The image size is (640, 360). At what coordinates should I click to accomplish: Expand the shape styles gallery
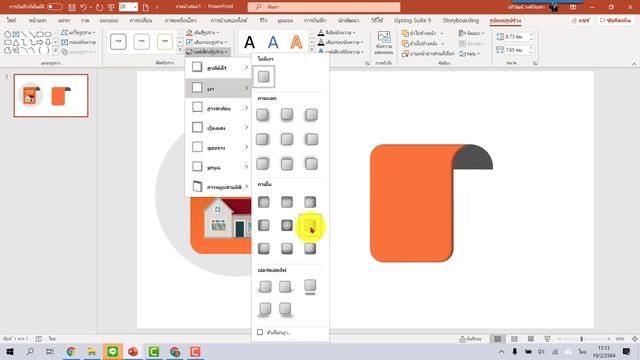180,50
